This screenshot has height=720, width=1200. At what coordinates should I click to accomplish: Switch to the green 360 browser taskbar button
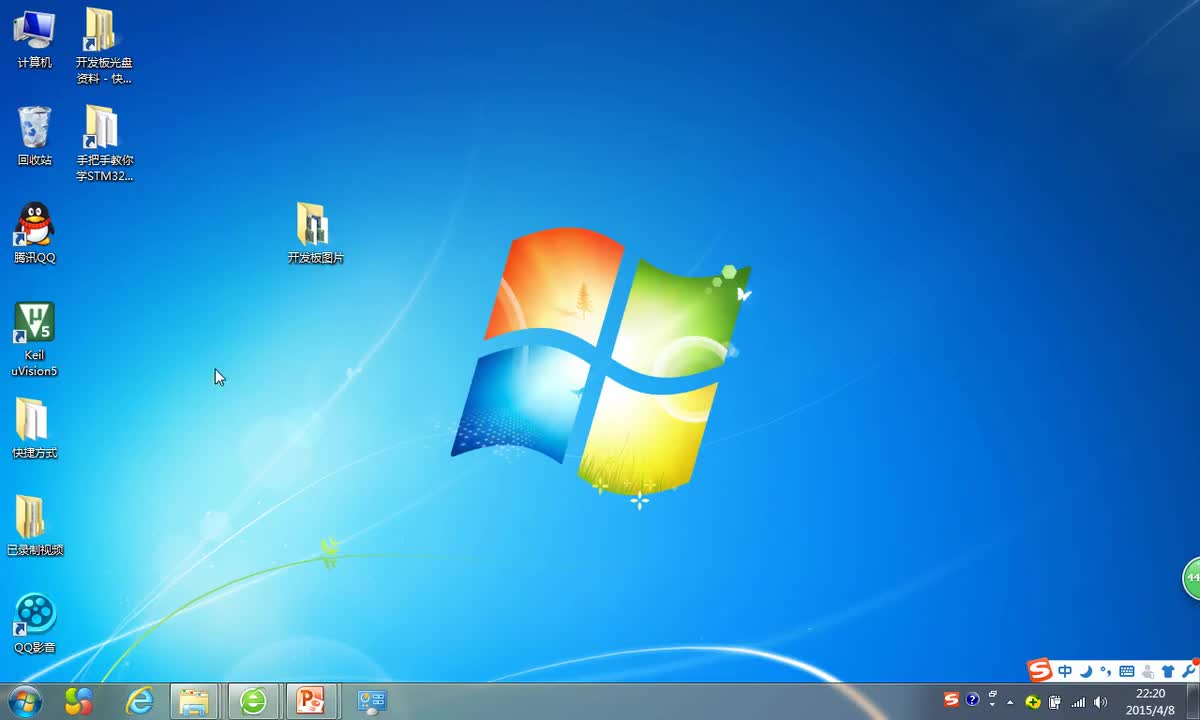(253, 701)
